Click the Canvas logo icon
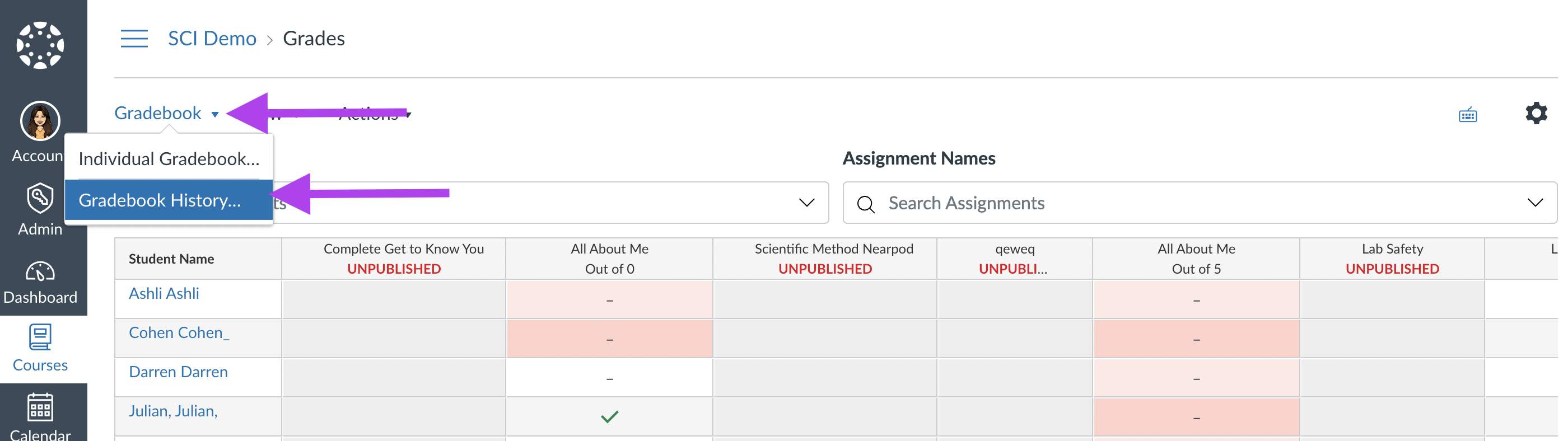This screenshot has height=441, width=1568. click(40, 45)
